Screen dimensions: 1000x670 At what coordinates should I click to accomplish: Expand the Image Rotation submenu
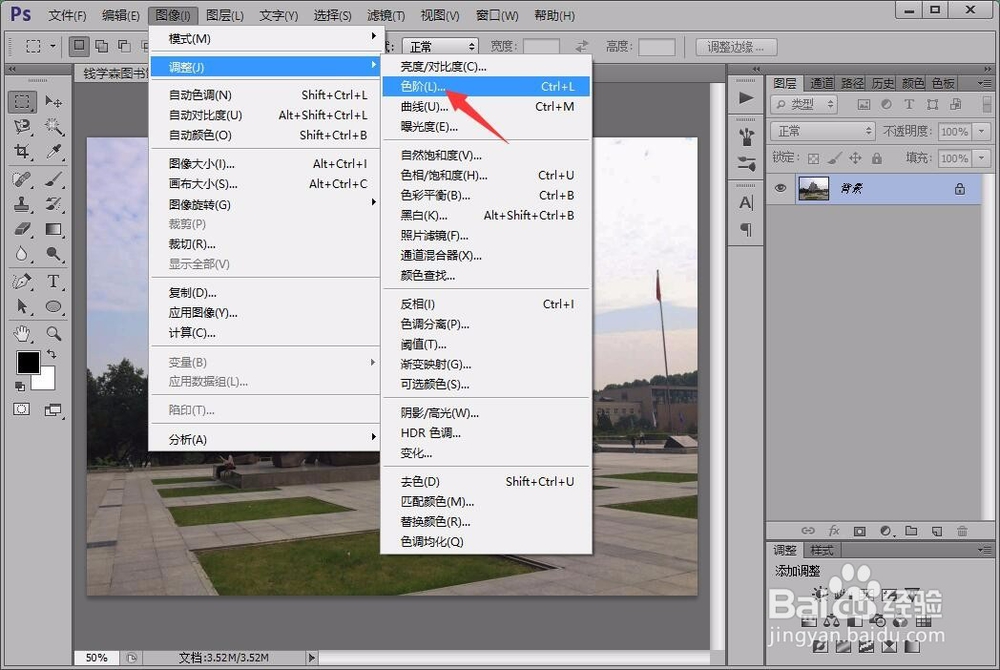click(265, 205)
